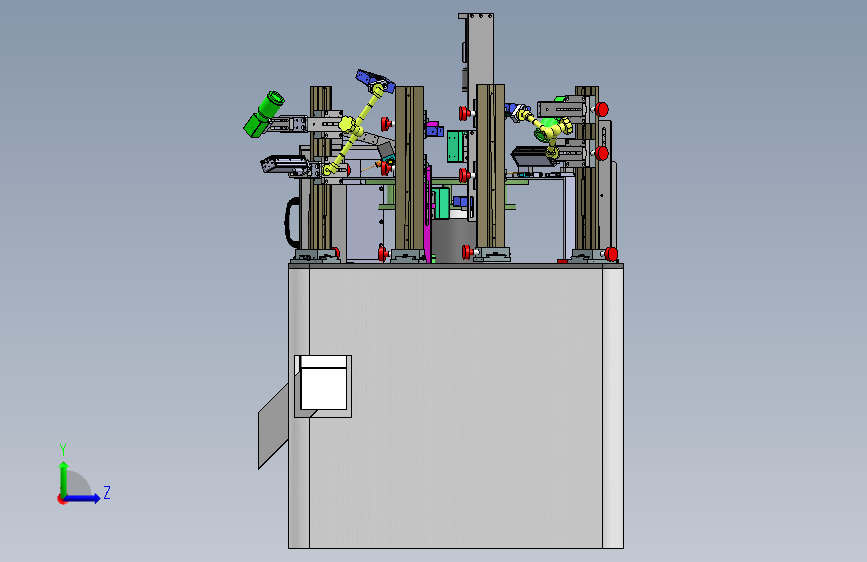Click the blue Z axis arrow of the triad

(82, 498)
